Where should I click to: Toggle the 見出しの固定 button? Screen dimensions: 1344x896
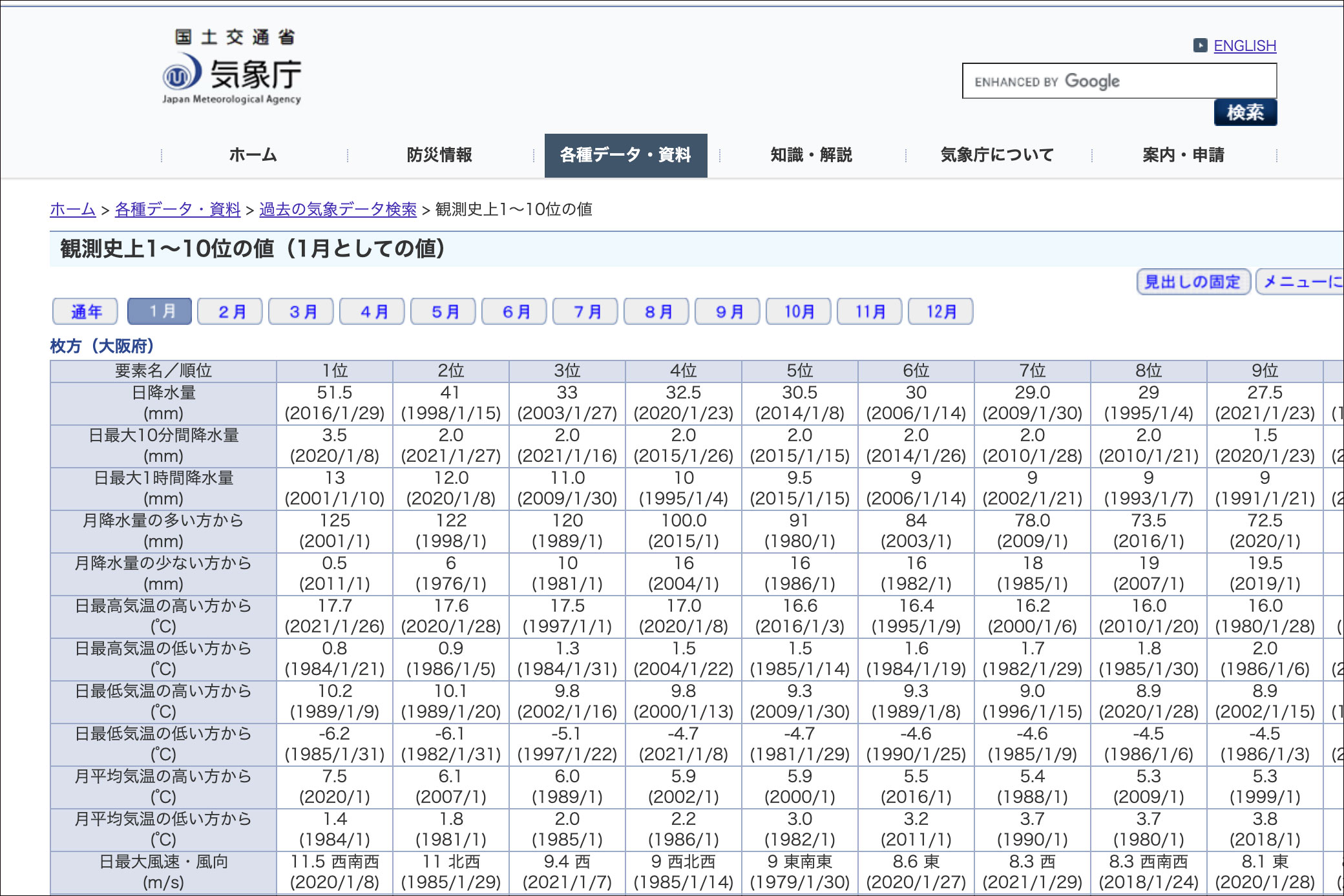(x=1193, y=282)
